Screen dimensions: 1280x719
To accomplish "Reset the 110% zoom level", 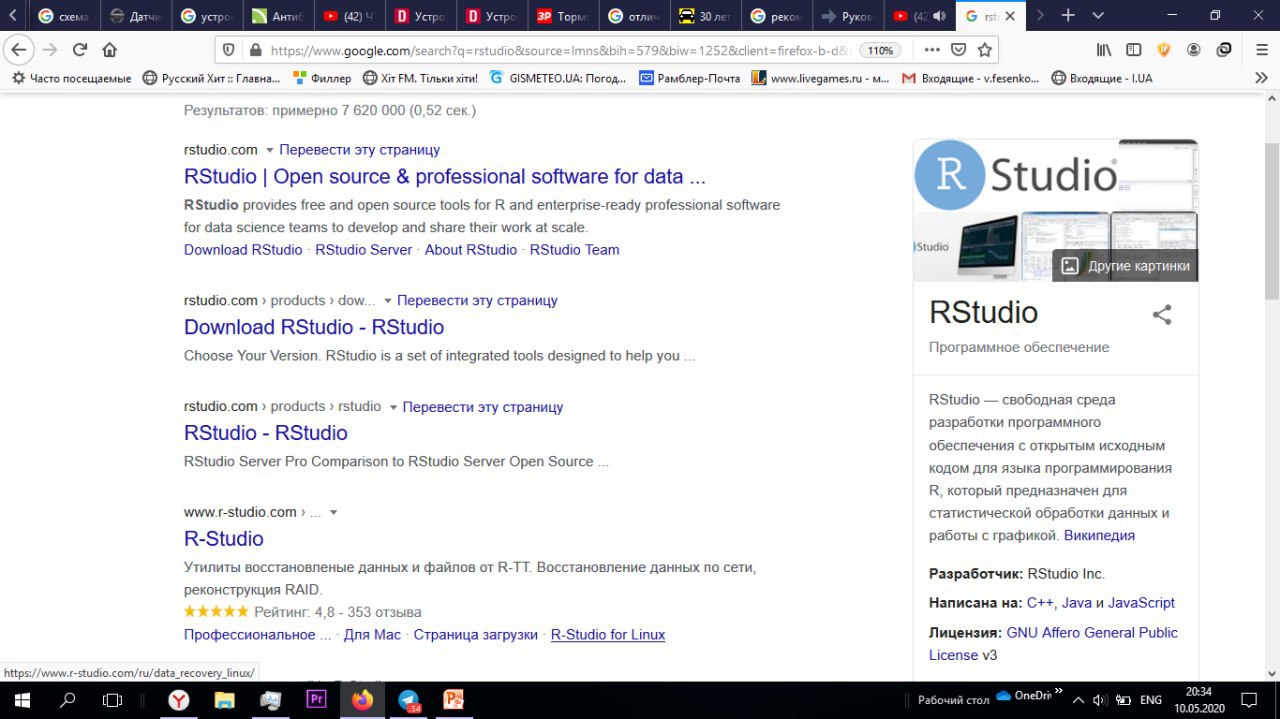I will (880, 50).
